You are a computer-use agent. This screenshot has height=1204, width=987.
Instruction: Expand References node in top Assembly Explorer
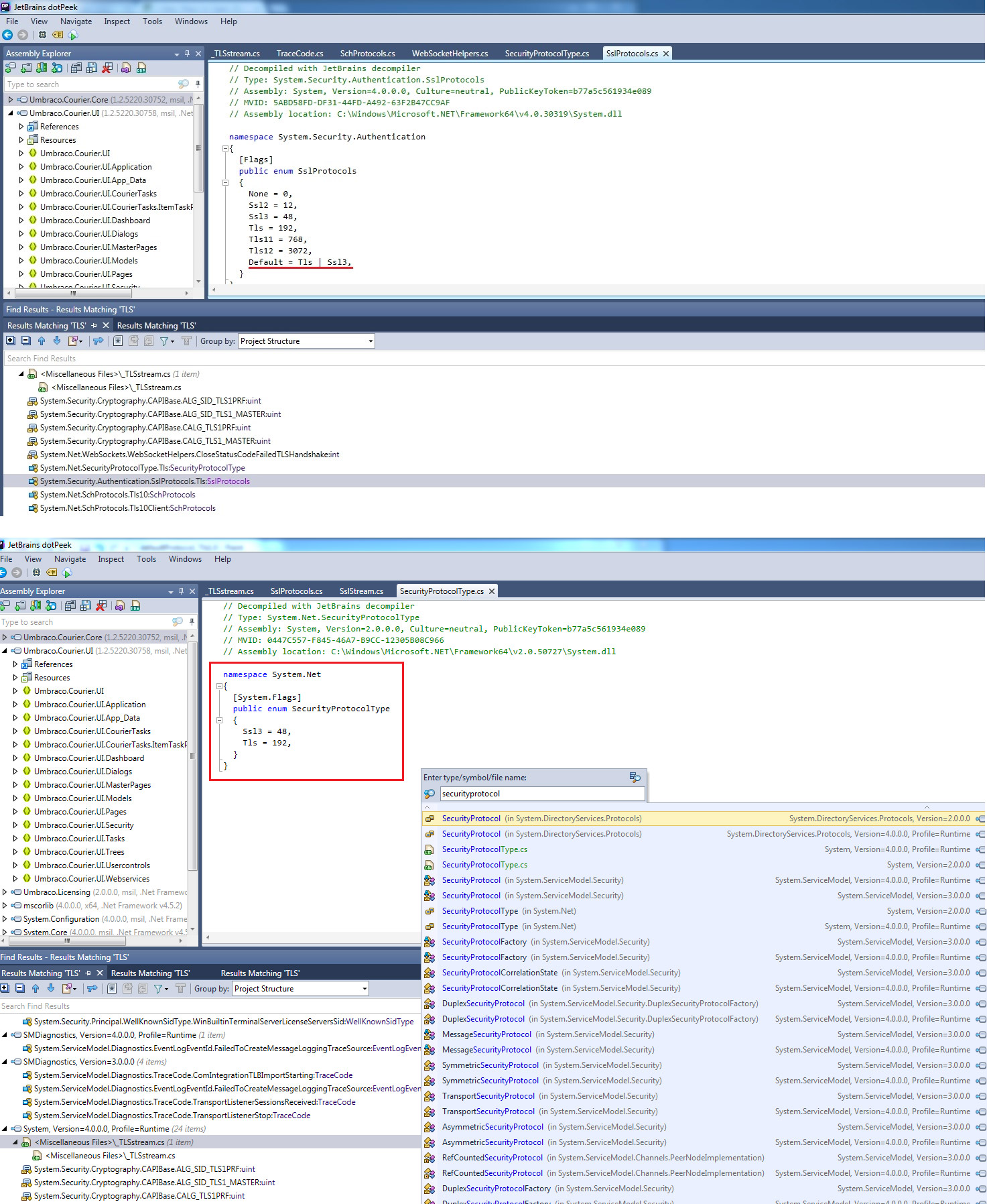point(21,126)
